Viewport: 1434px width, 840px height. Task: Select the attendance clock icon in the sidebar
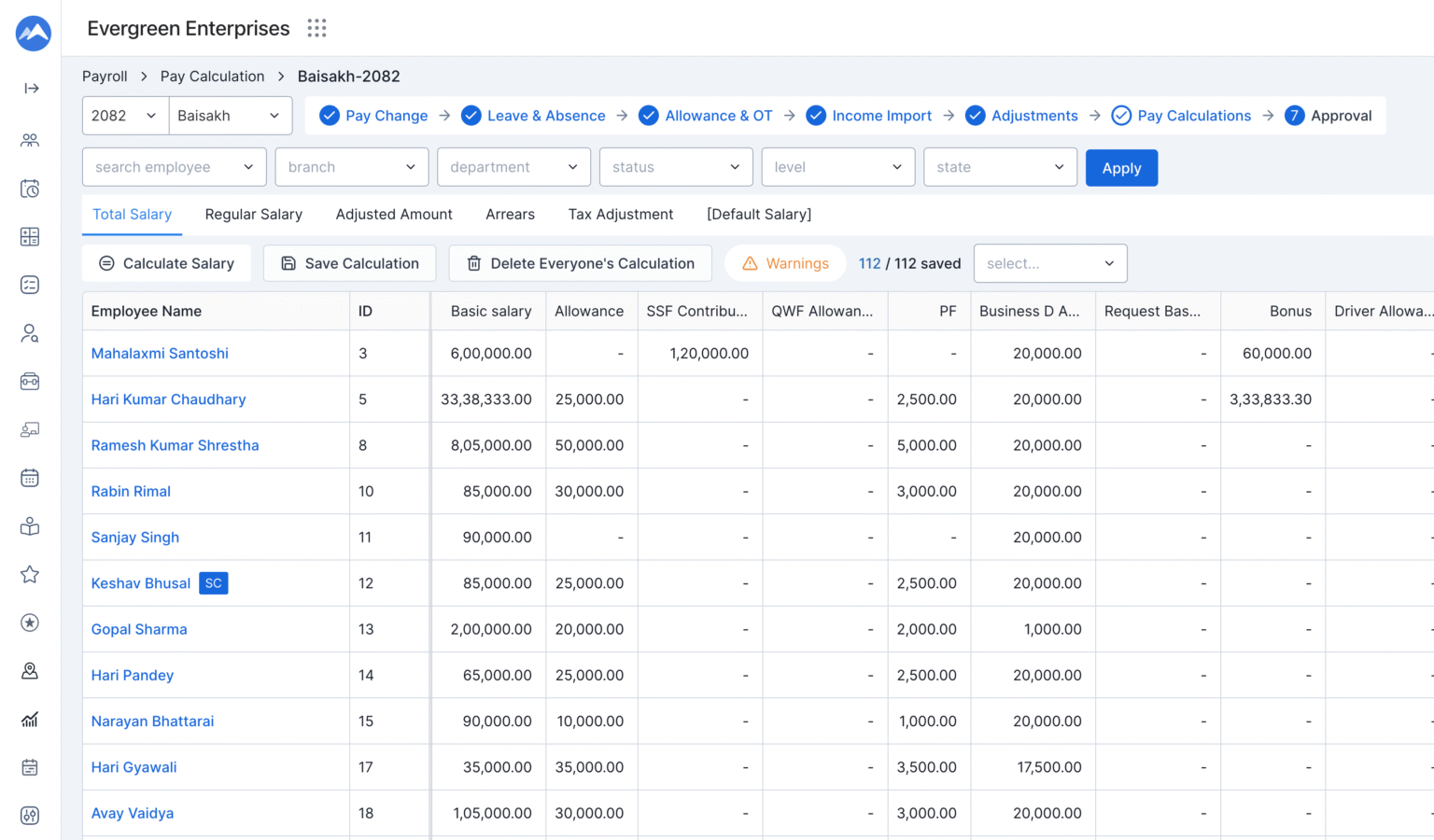(x=29, y=188)
